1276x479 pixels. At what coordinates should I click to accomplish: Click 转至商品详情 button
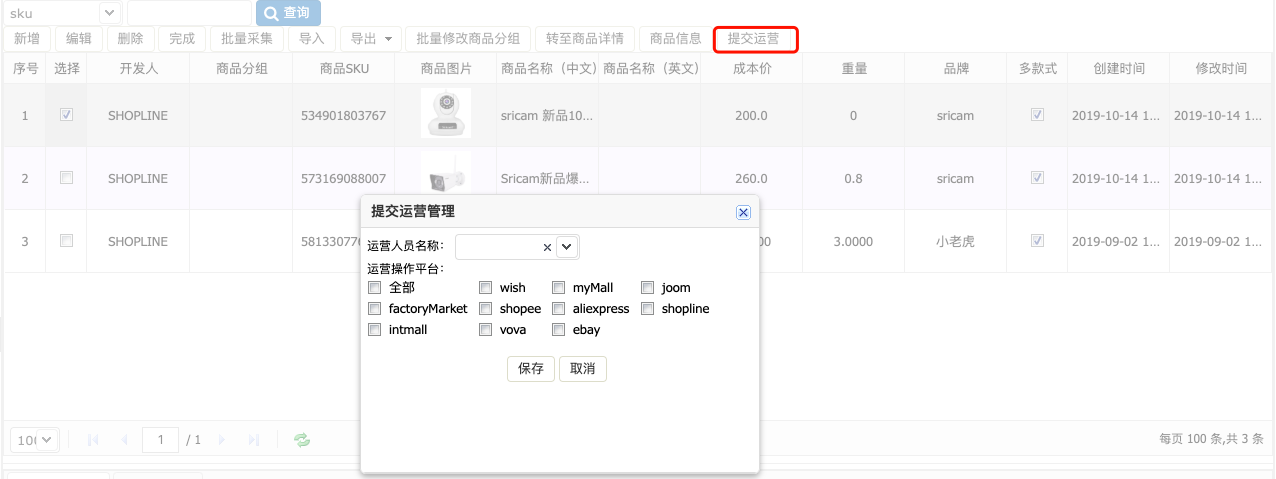tap(585, 39)
